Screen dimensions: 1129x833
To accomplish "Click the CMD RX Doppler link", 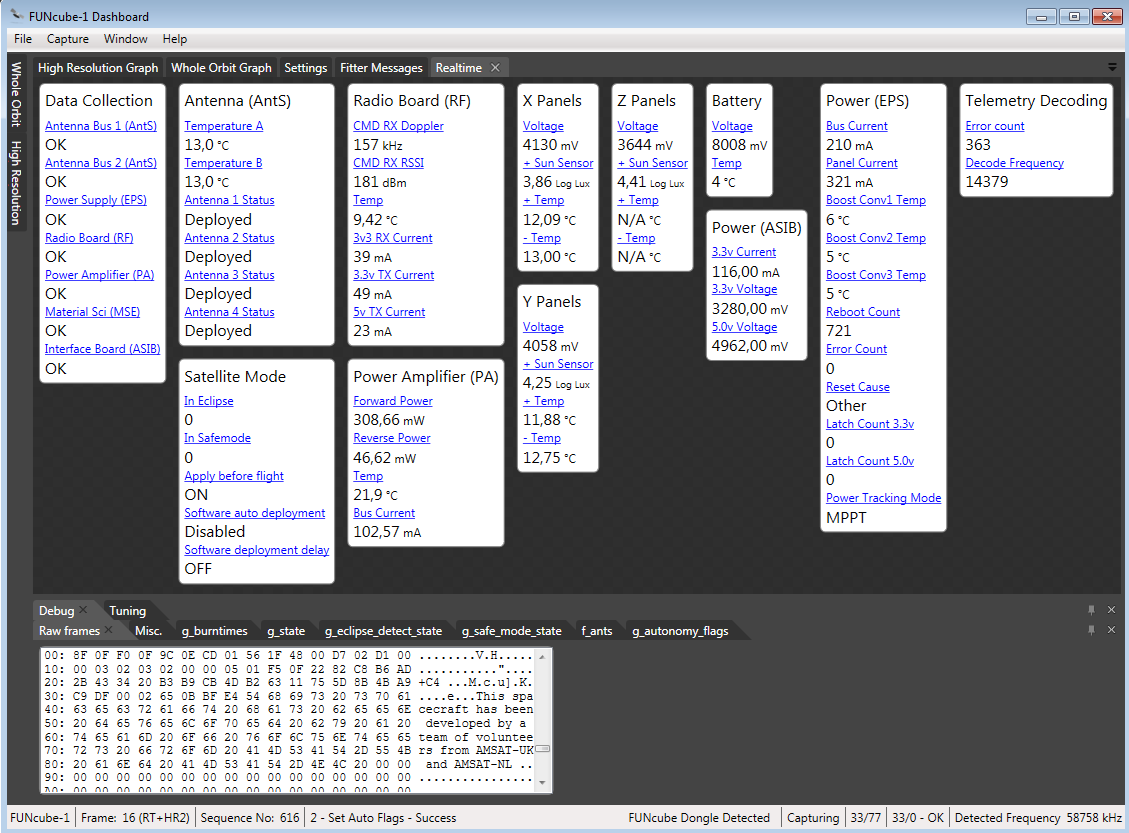I will [x=398, y=126].
